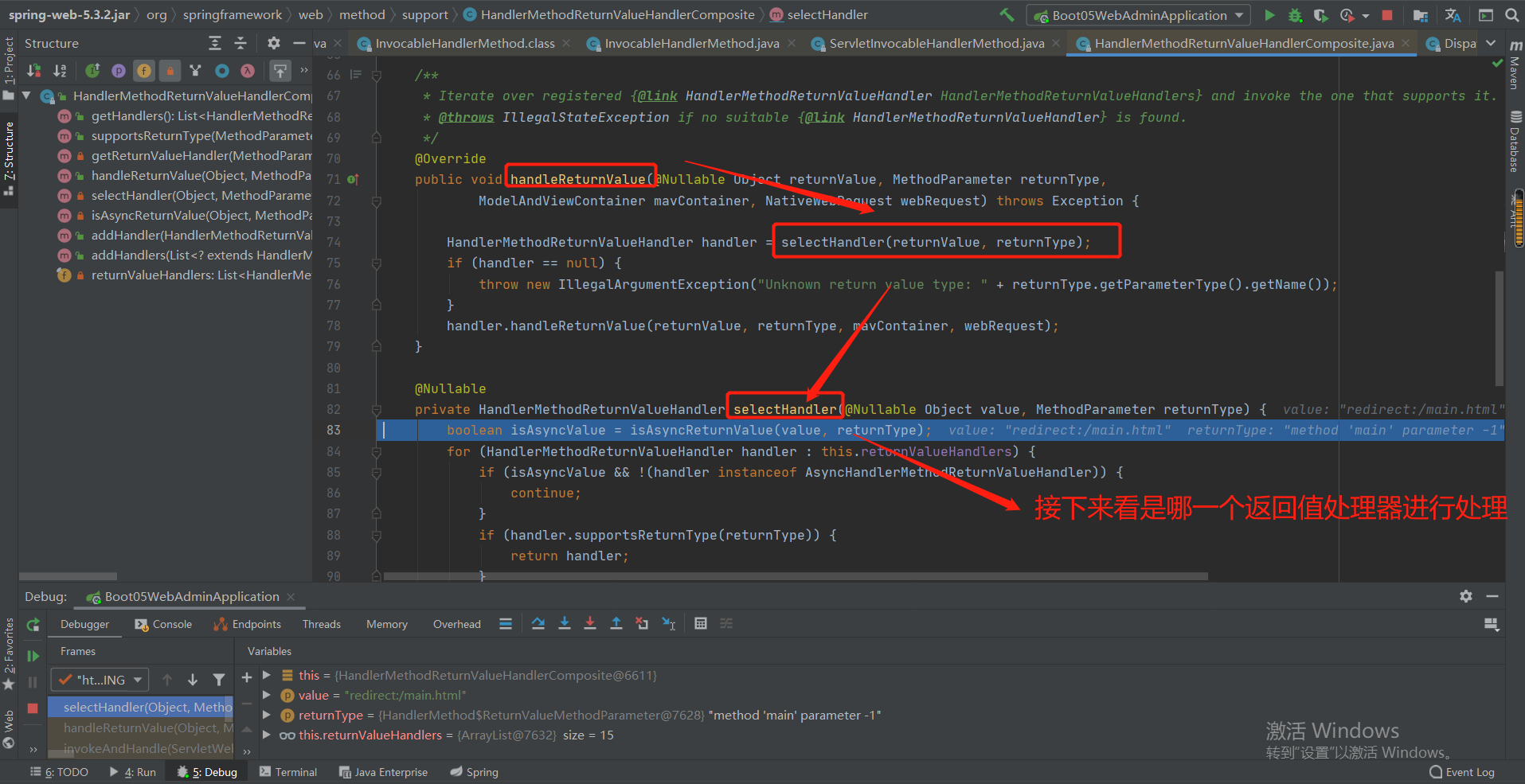Click Force Step Into red arrow icon
Viewport: 1525px width, 784px height.
[590, 624]
